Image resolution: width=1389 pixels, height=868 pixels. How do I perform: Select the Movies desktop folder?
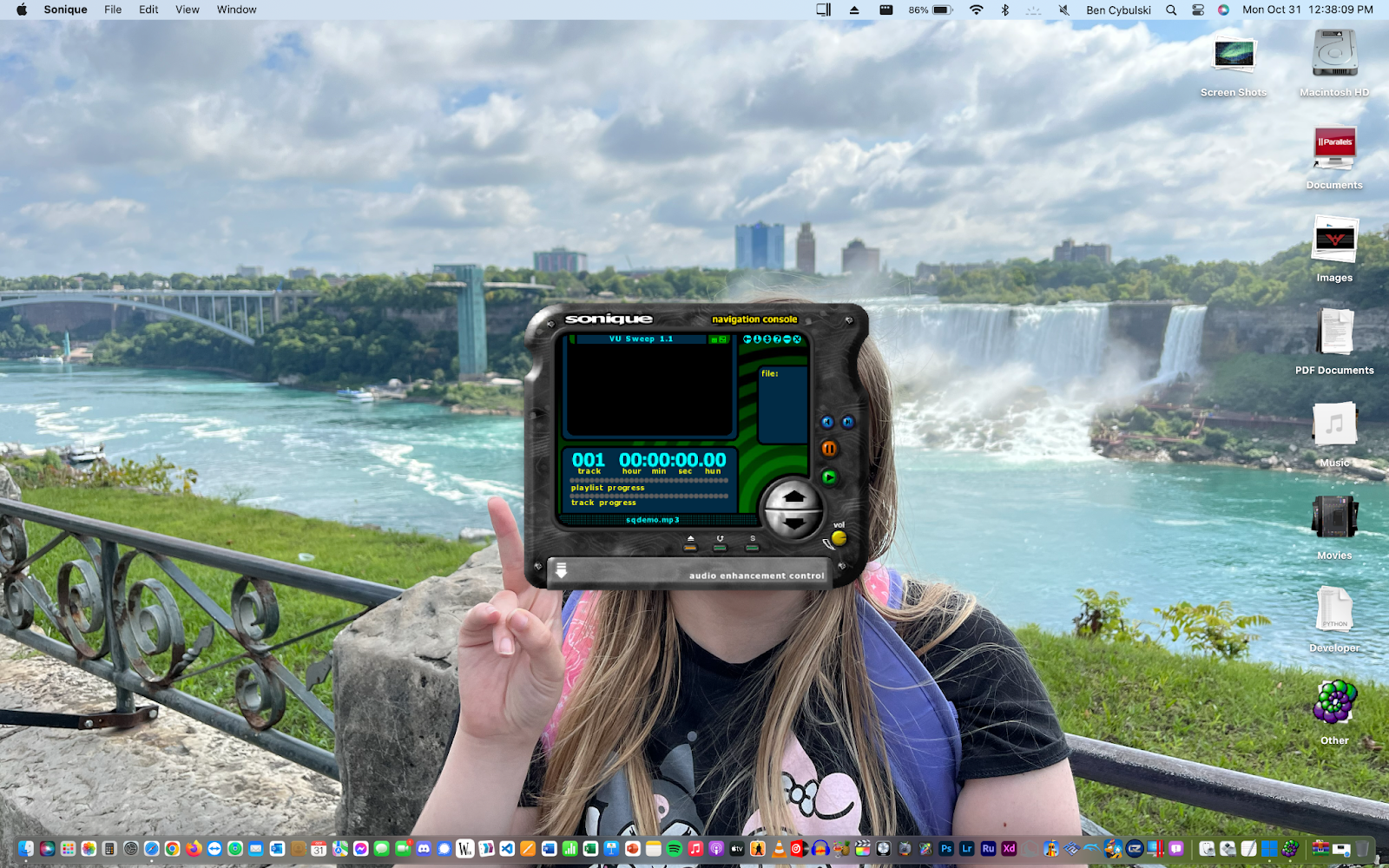[x=1334, y=526]
